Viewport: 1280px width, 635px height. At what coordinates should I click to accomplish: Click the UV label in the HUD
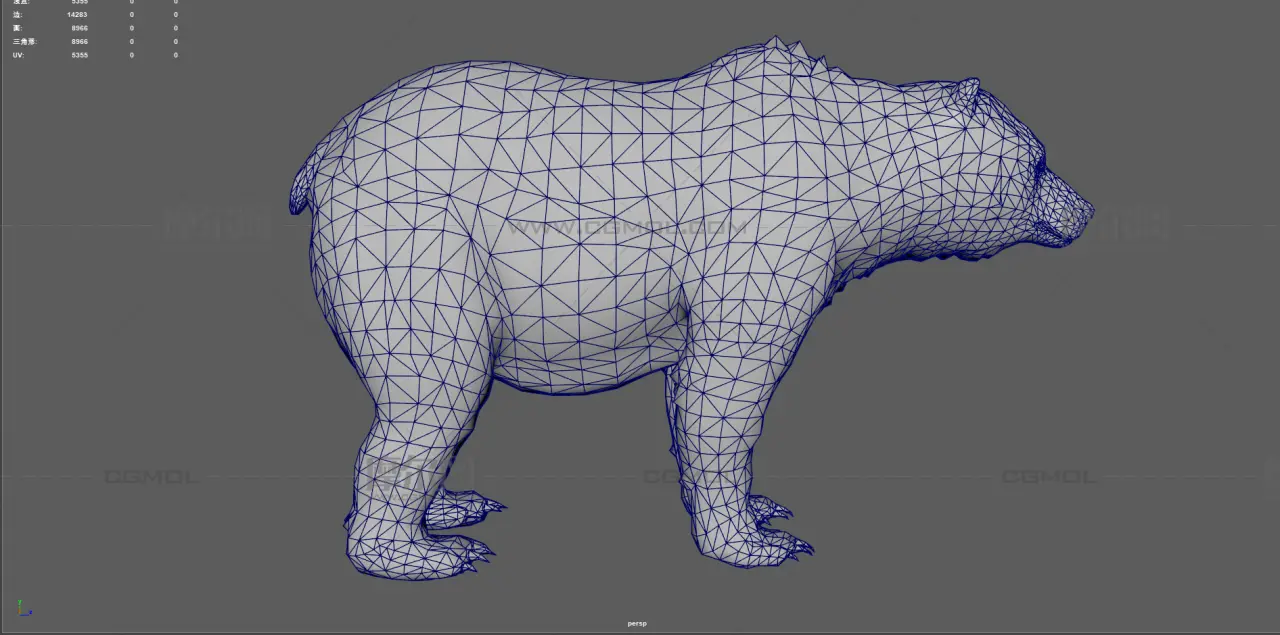[x=18, y=55]
